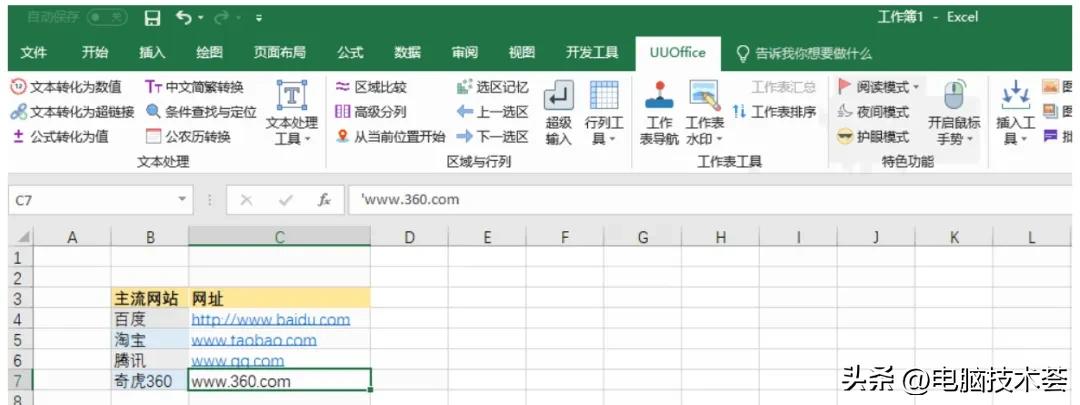The height and width of the screenshot is (405, 1080).
Task: Toggle 夜间模式 night mode
Action: [x=873, y=112]
